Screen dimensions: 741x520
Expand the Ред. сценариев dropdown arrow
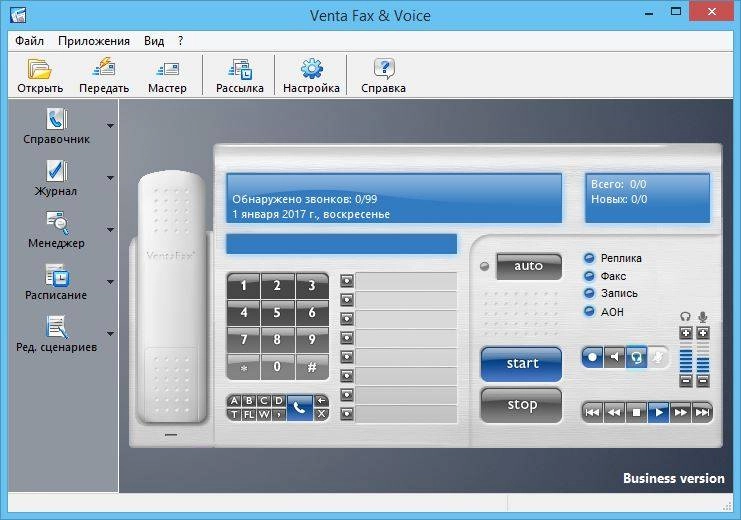110,334
